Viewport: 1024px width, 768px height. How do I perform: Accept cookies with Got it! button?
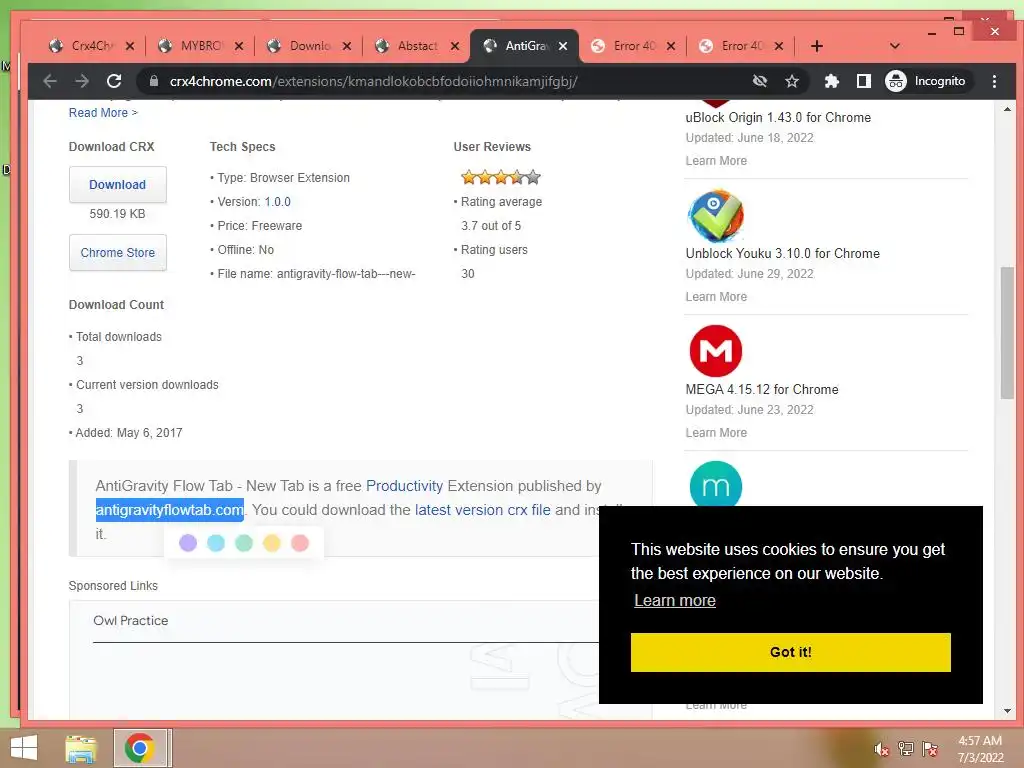tap(790, 652)
